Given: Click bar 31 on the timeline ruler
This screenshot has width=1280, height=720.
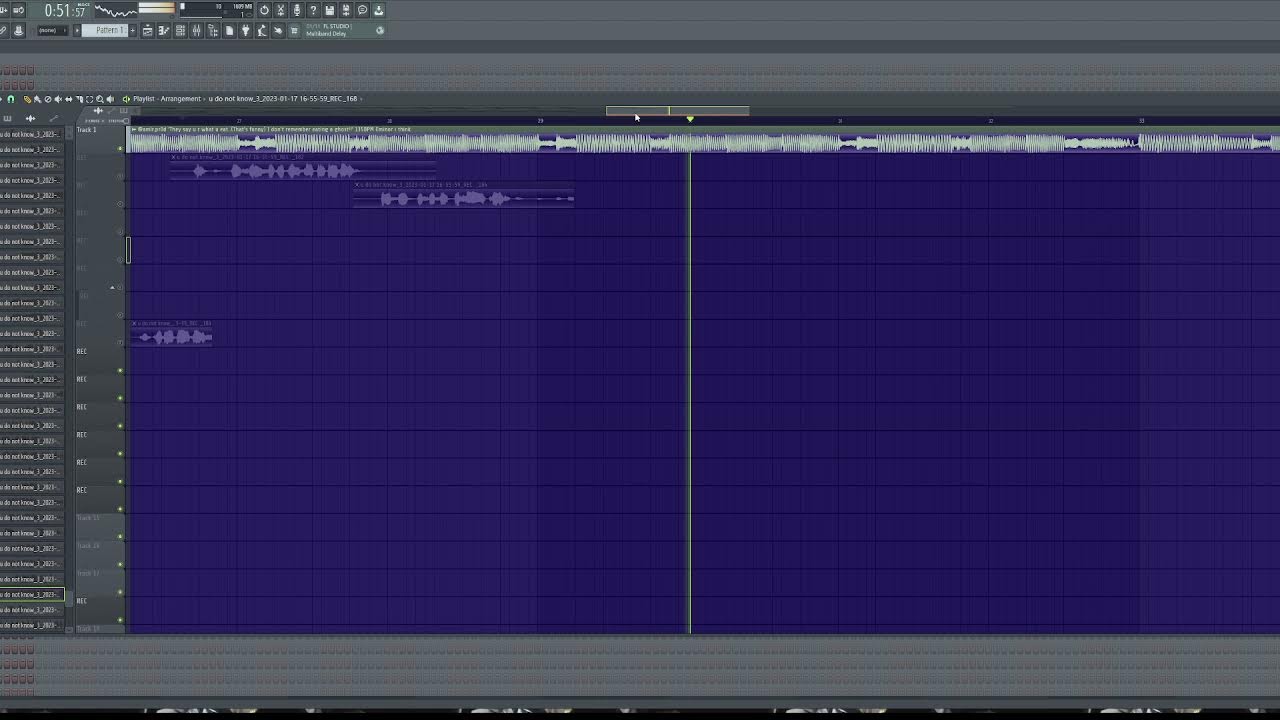Looking at the screenshot, I should pyautogui.click(x=840, y=121).
